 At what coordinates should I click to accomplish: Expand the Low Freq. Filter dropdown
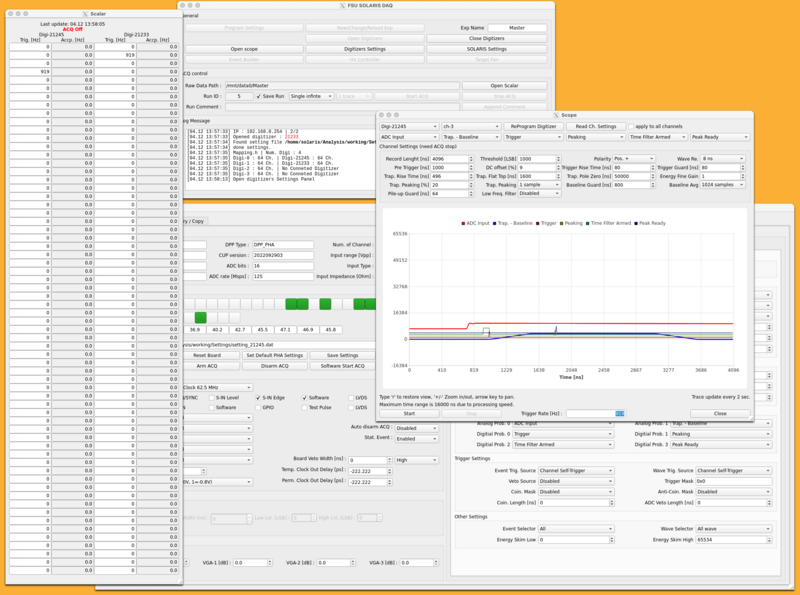tap(539, 193)
